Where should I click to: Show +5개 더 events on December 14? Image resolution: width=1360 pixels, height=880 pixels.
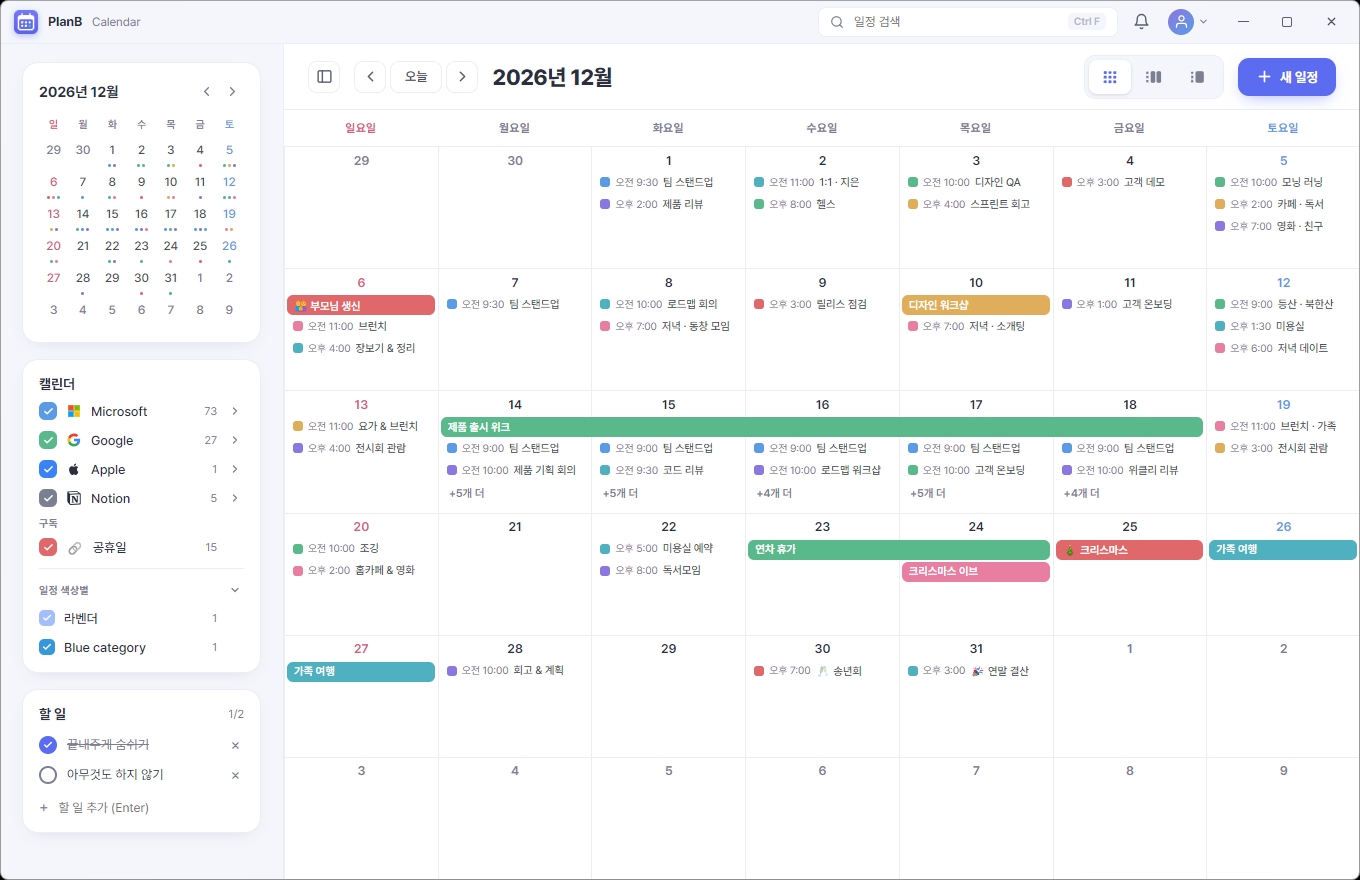click(x=466, y=493)
